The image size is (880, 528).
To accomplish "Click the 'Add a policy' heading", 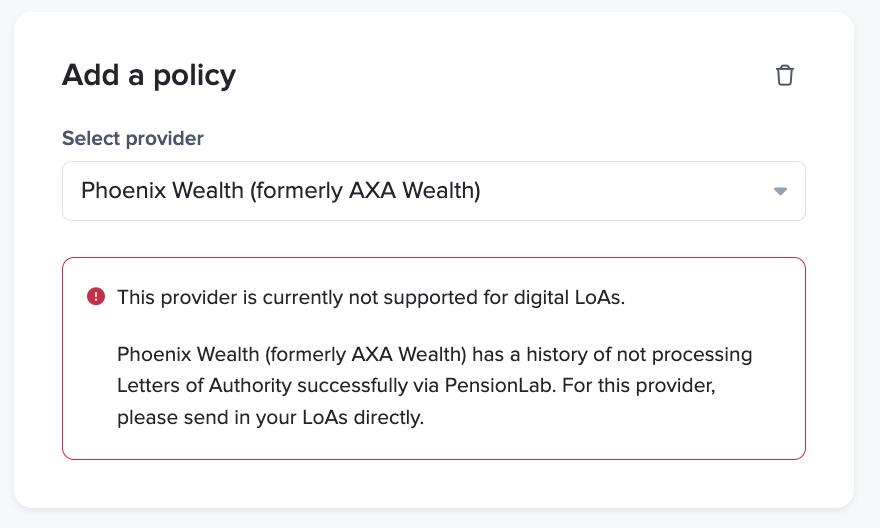I will tap(149, 75).
